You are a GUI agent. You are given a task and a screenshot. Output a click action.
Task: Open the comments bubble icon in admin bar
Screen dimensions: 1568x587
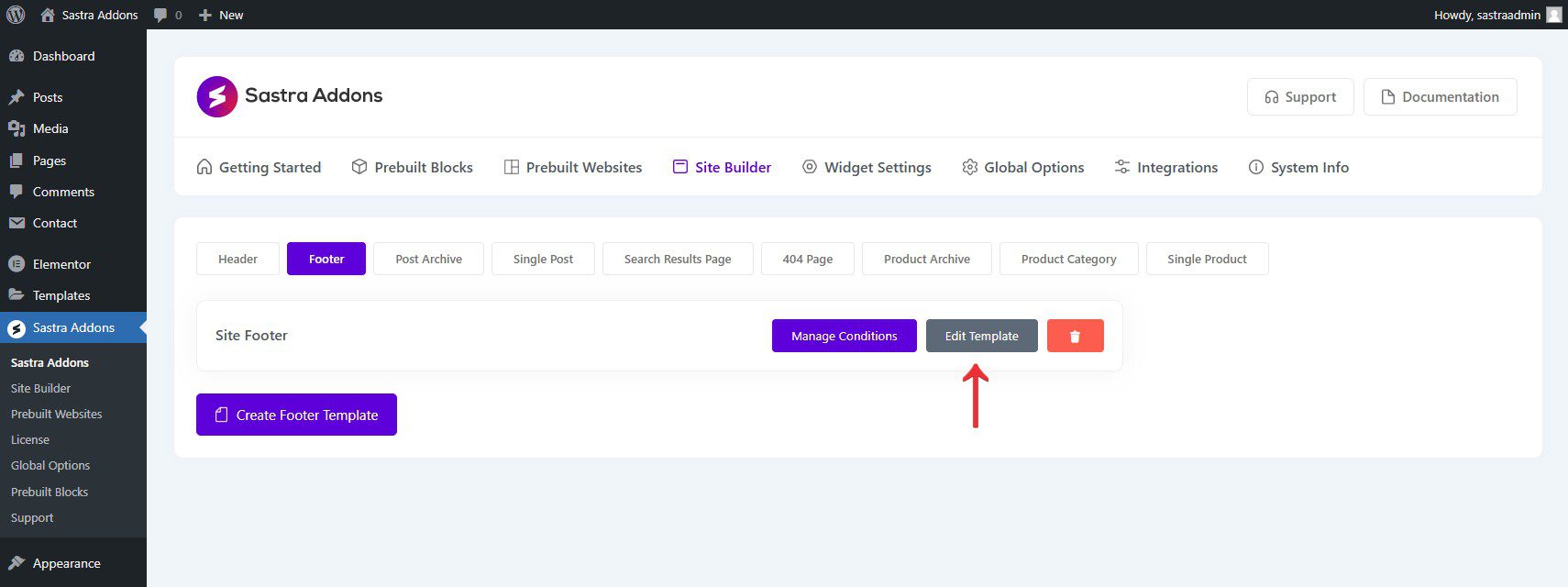pyautogui.click(x=161, y=15)
